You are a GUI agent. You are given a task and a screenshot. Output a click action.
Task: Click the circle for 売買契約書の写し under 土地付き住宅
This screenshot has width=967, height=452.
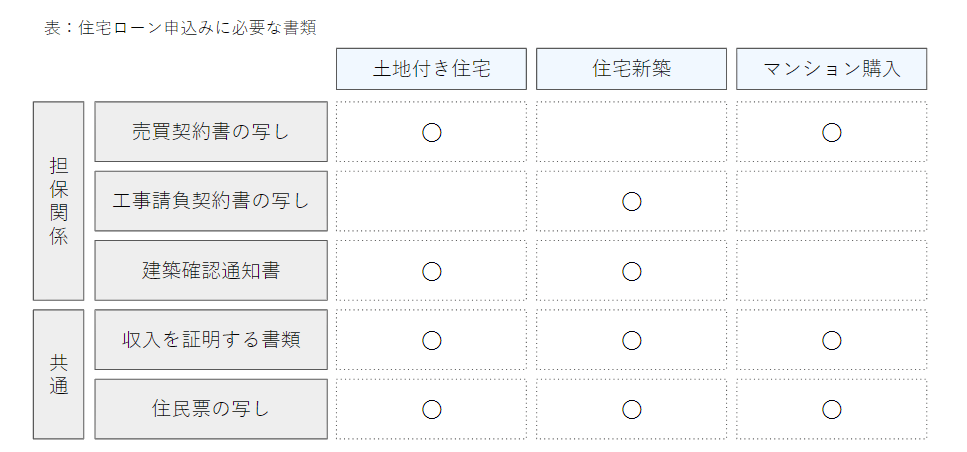[x=432, y=132]
